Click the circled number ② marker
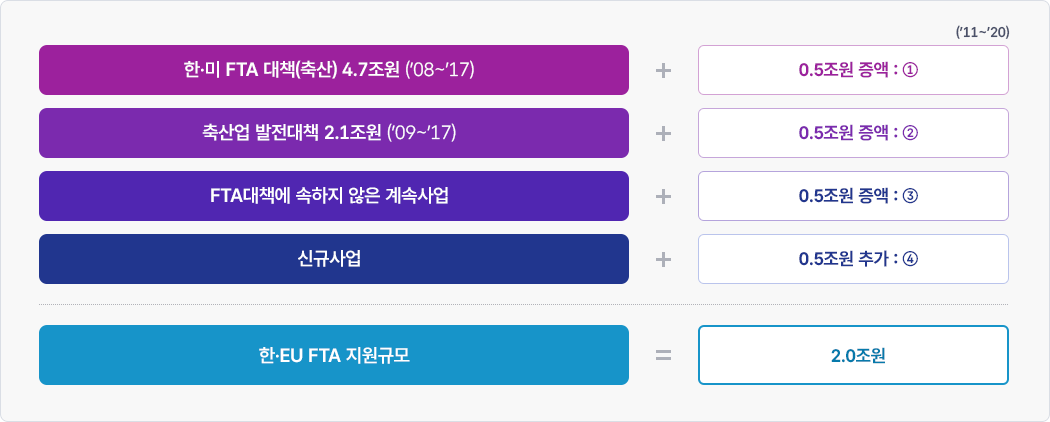1050x422 pixels. (910, 133)
